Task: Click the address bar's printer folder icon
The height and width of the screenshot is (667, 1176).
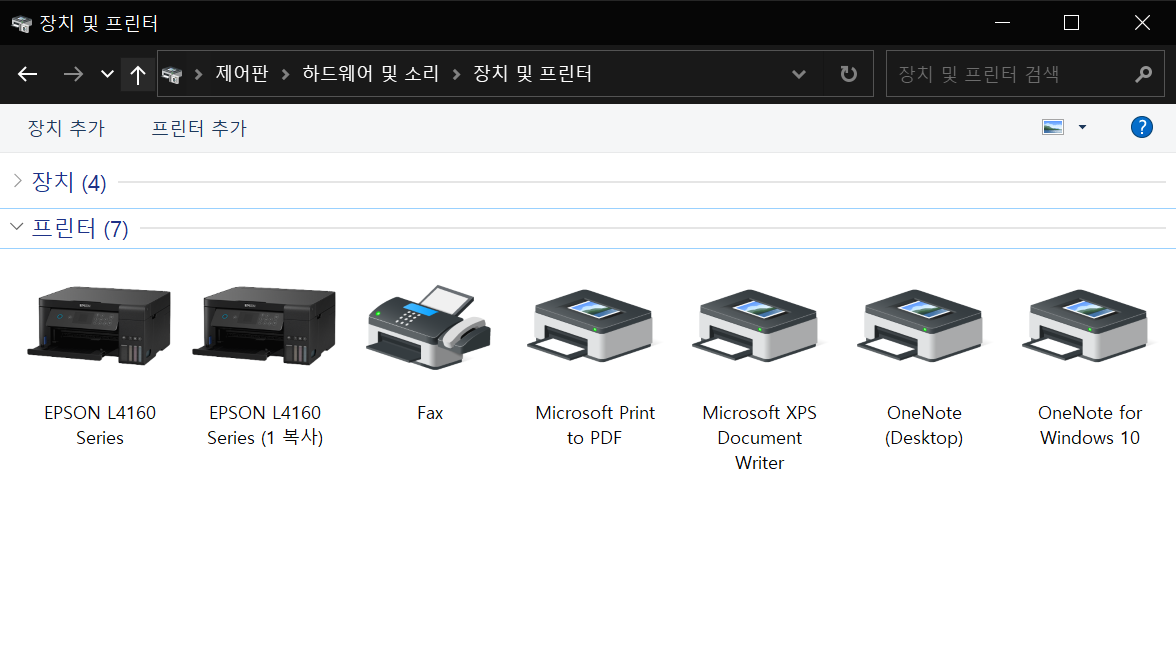Action: (172, 74)
